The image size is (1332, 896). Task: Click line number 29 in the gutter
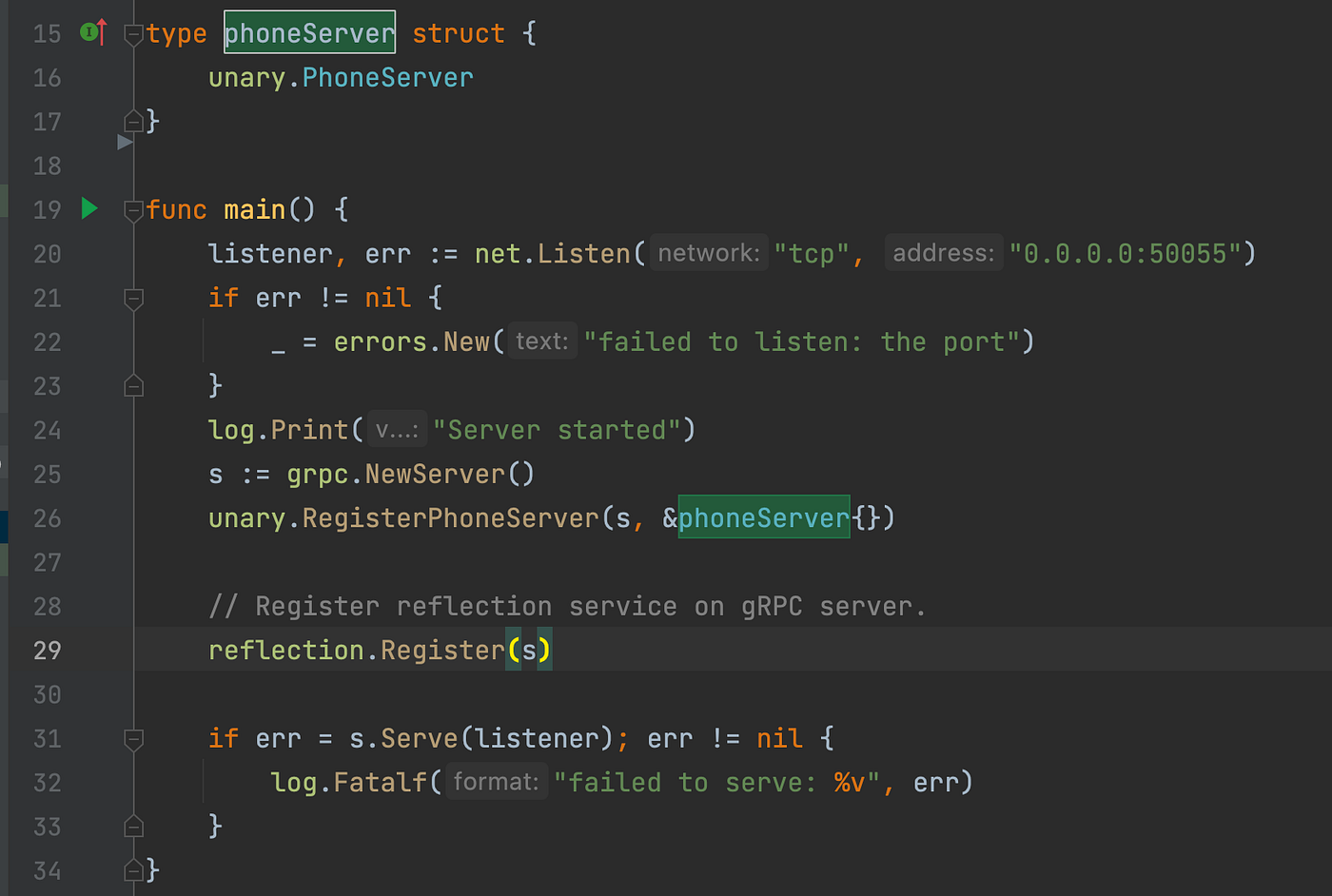tap(47, 651)
